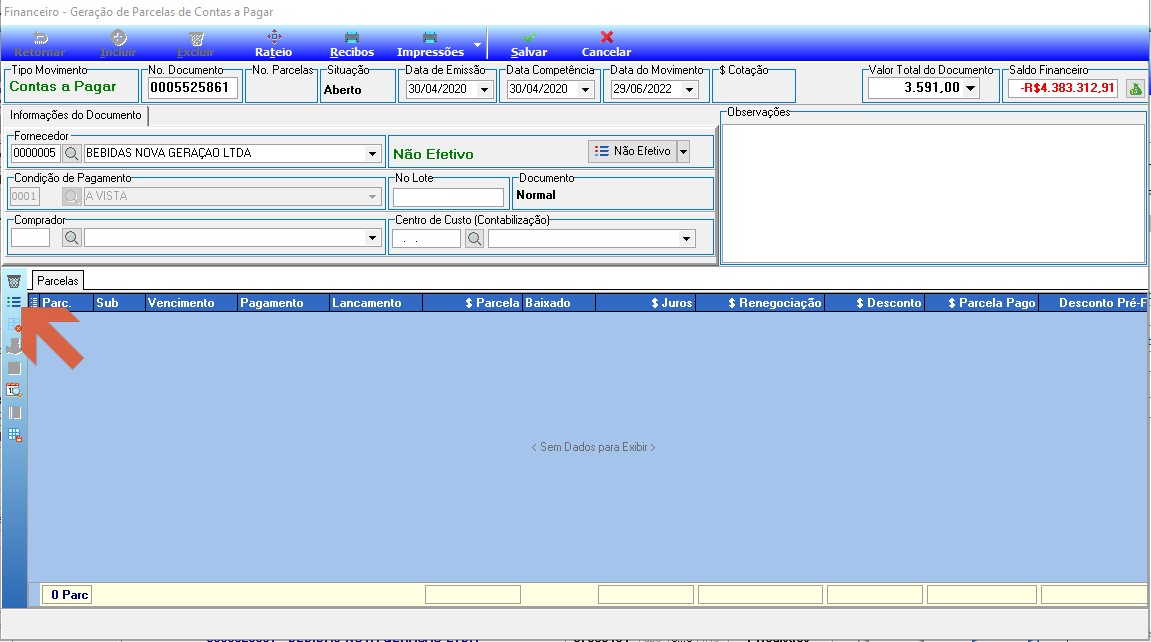
Task: Expand the Centro de Custo combo box
Action: (x=686, y=238)
